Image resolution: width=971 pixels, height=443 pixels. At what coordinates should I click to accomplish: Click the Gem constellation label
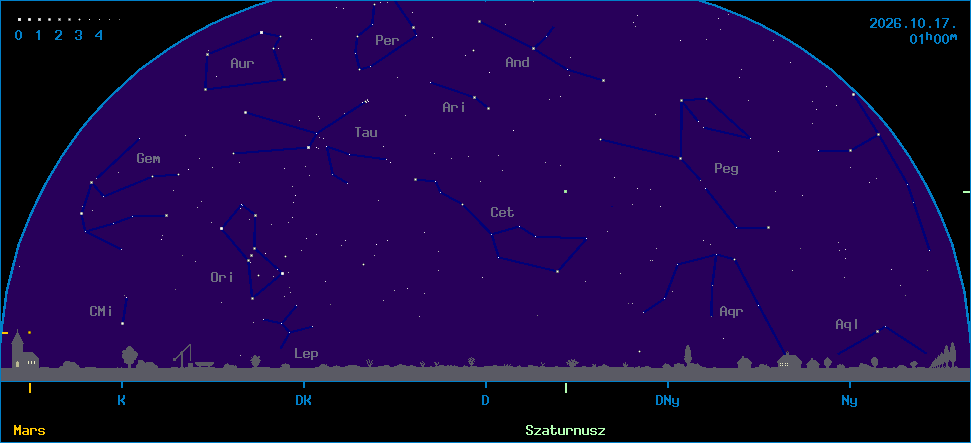pos(148,159)
